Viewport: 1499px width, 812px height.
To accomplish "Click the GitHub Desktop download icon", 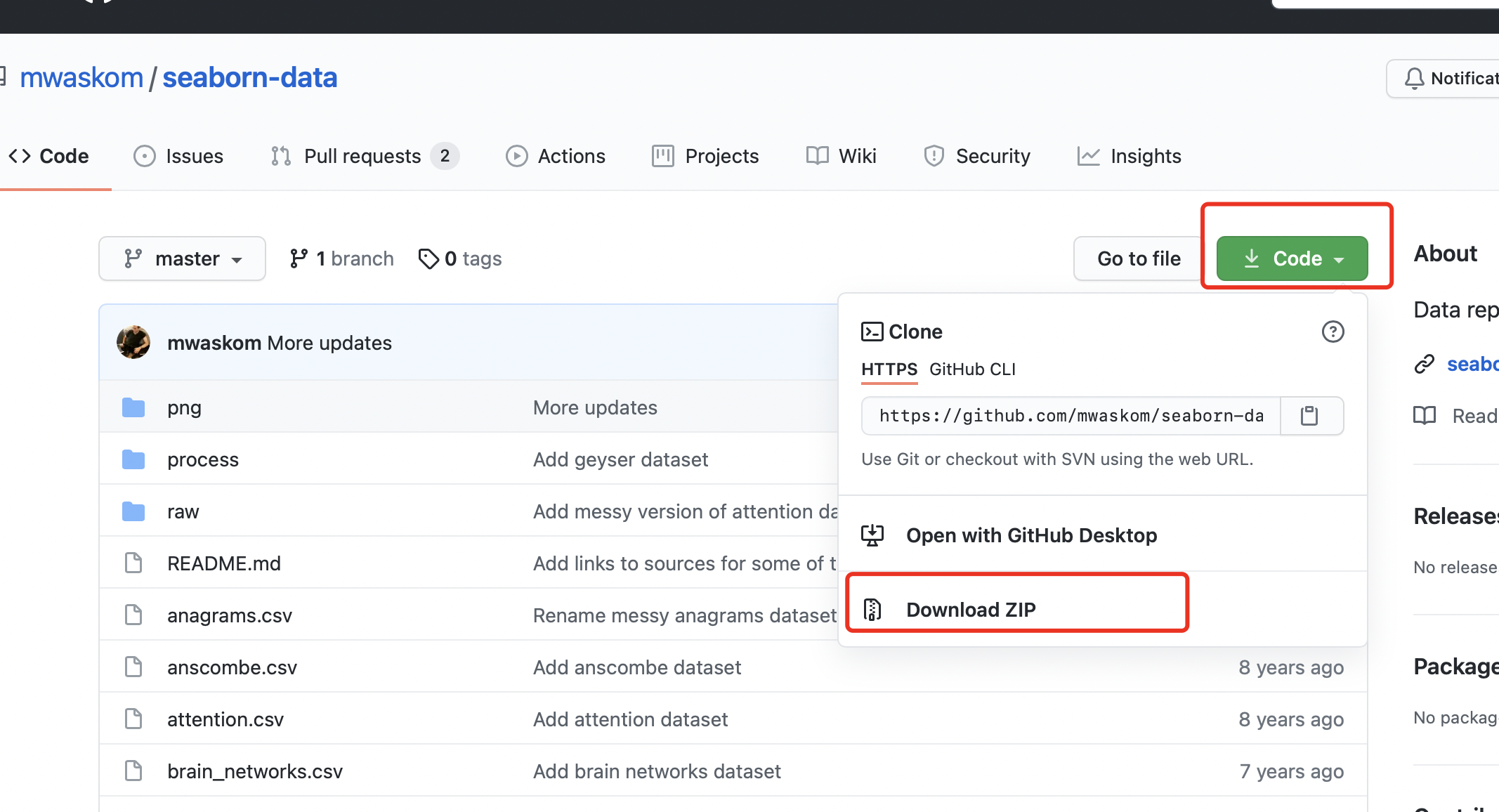I will (x=872, y=535).
